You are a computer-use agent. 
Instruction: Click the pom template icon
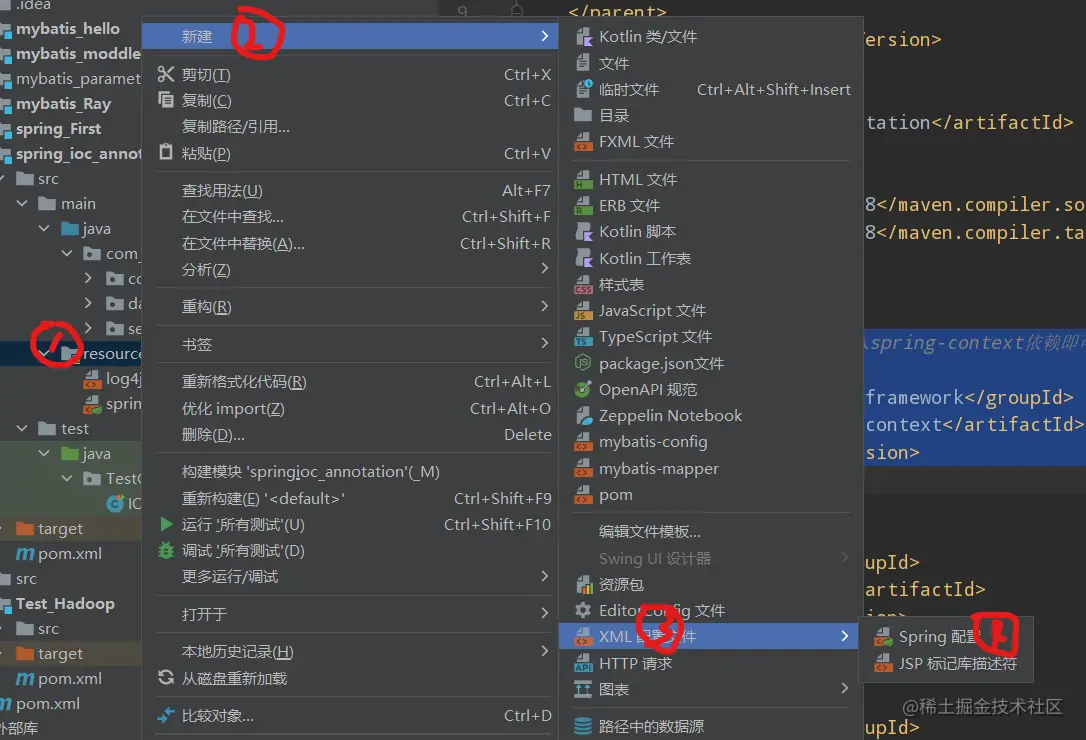coord(584,495)
